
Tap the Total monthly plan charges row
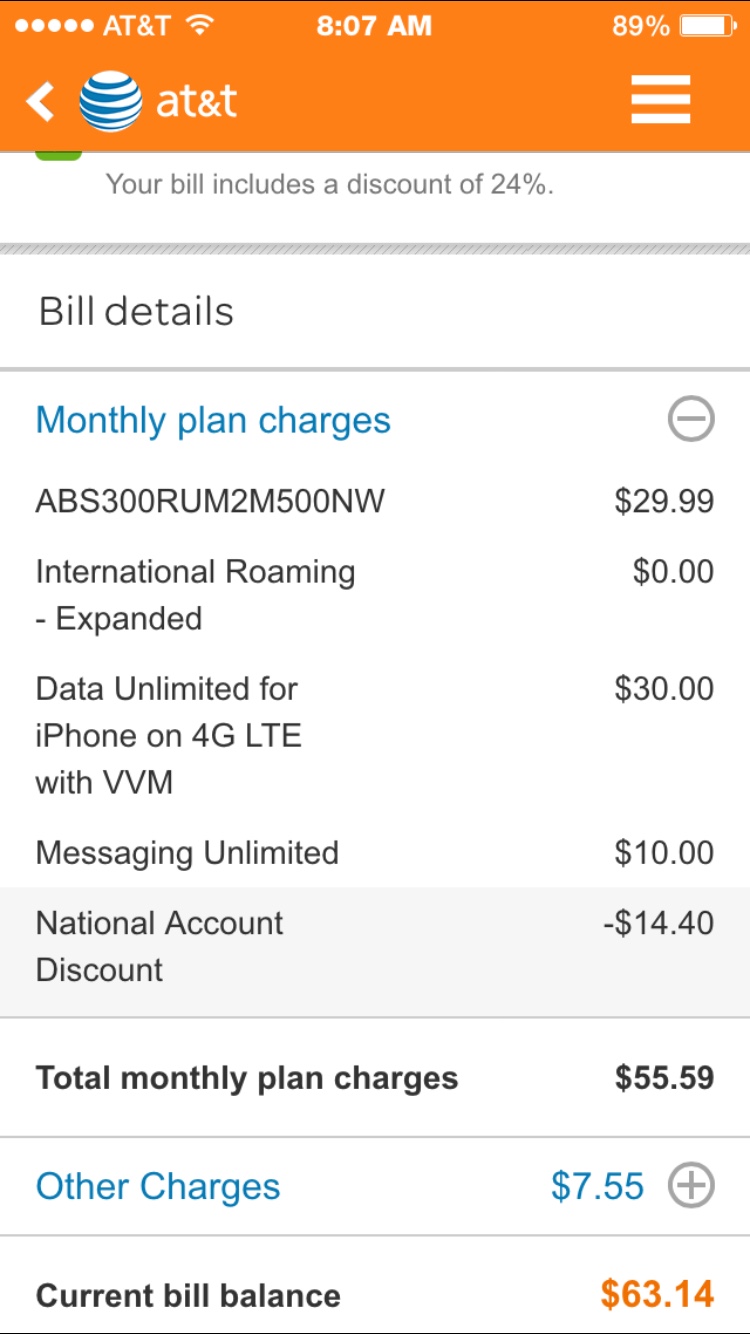(375, 1078)
